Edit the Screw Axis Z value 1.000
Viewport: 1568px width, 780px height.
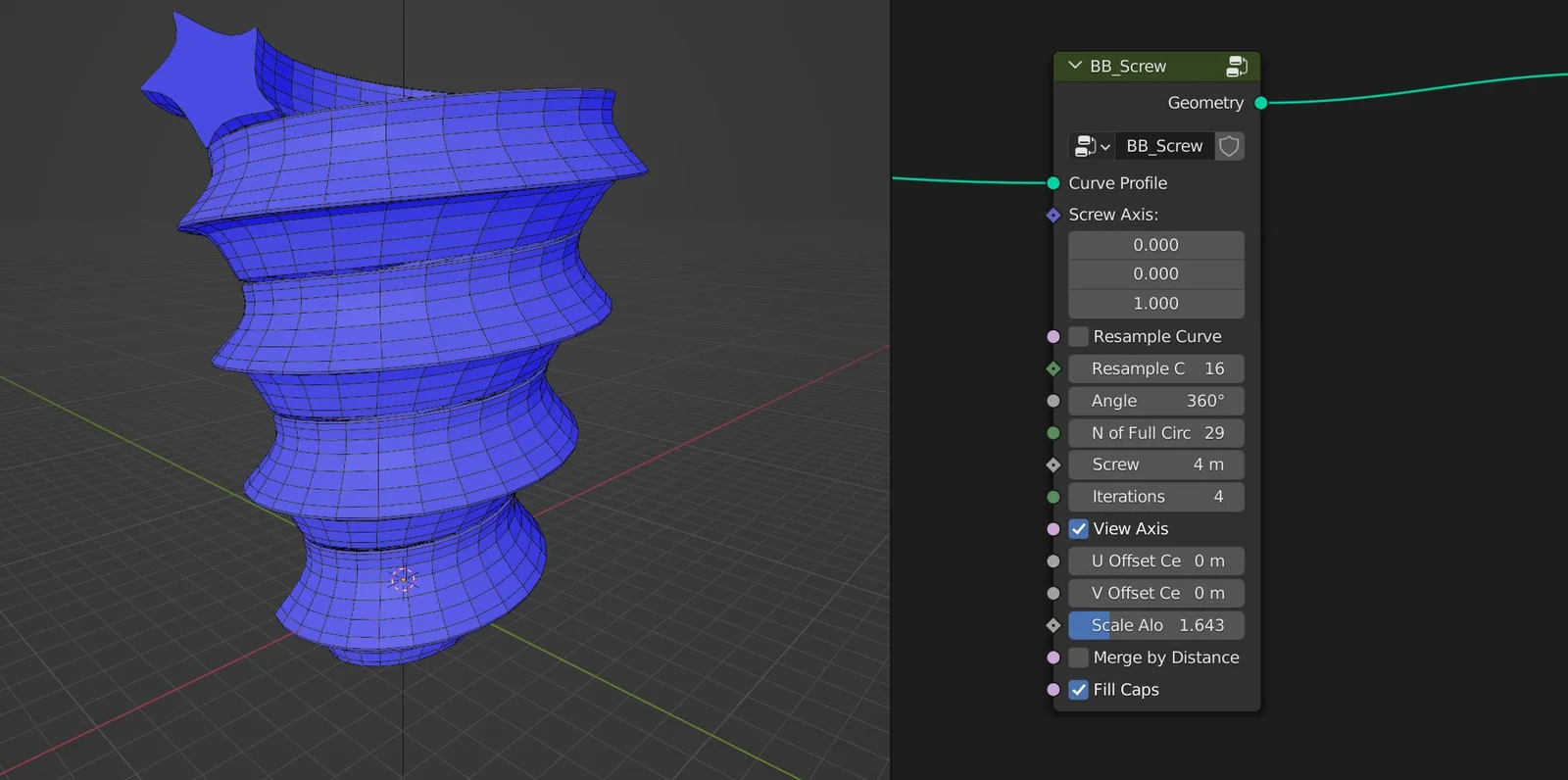[1156, 304]
